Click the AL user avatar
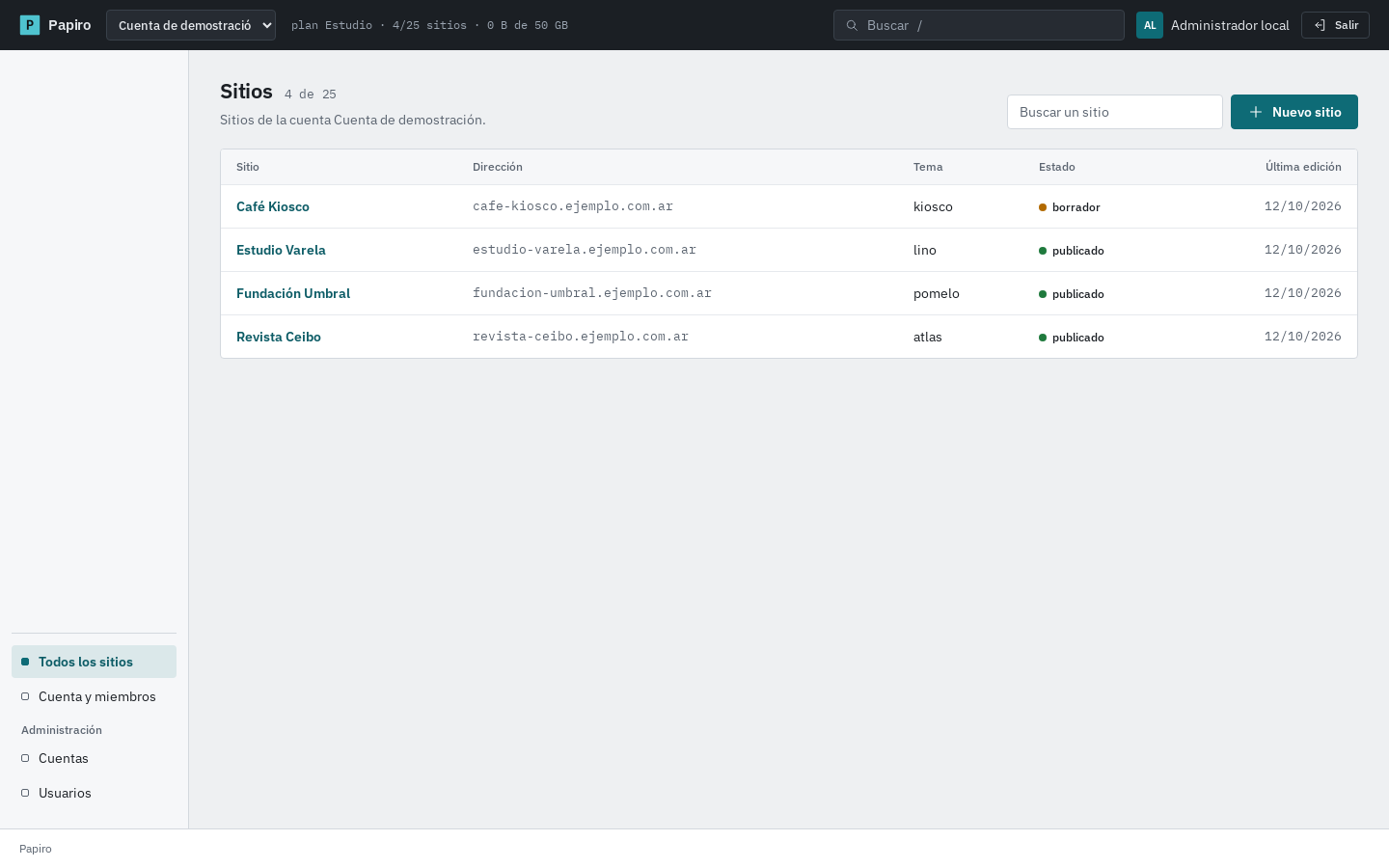 pyautogui.click(x=1150, y=25)
